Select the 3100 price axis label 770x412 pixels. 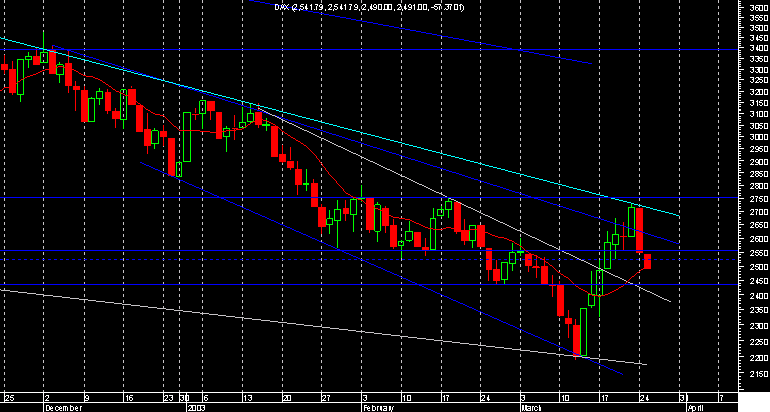click(759, 114)
